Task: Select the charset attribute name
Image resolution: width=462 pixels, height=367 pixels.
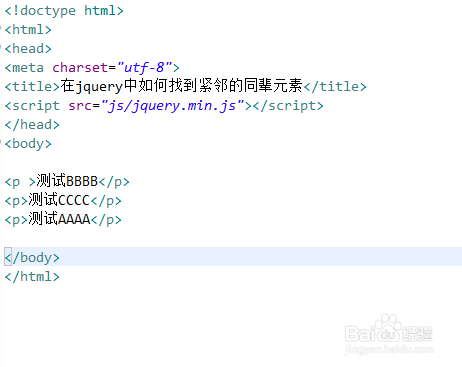Action: (x=80, y=68)
